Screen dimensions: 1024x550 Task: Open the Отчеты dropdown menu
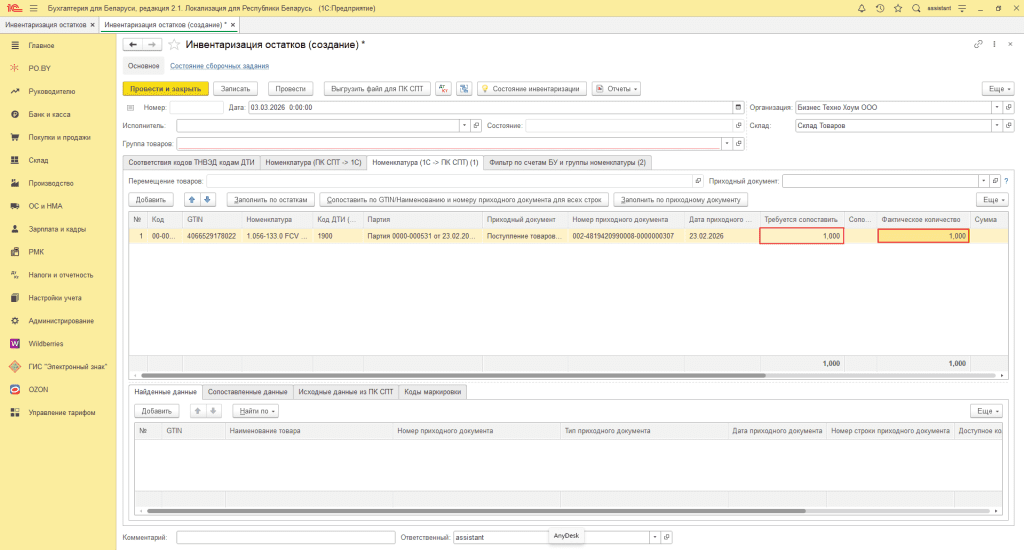(616, 89)
